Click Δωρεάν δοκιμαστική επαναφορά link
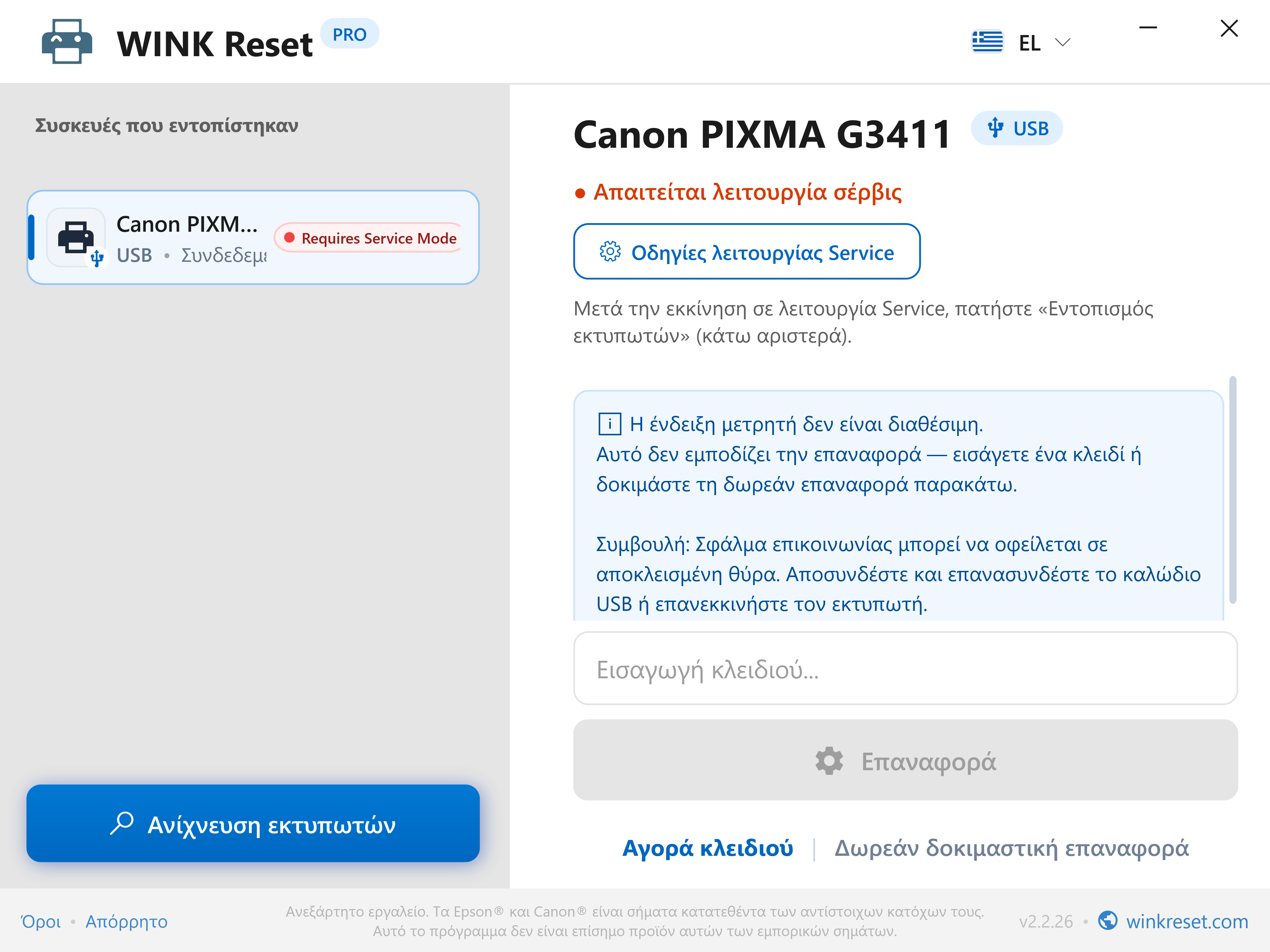This screenshot has height=952, width=1270. tap(1011, 848)
